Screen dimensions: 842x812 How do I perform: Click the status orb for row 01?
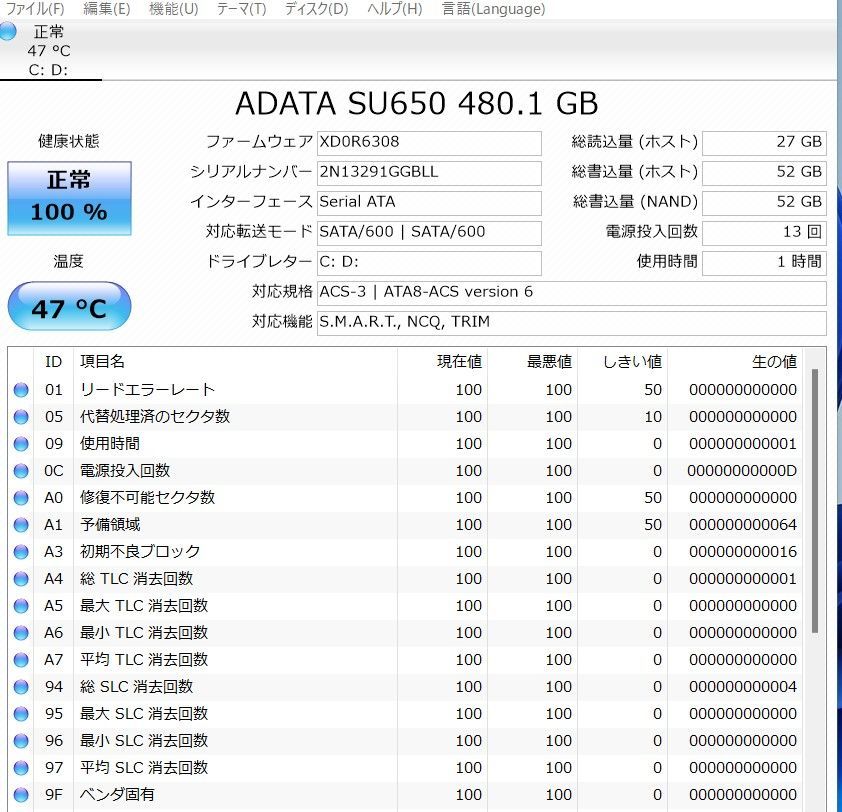click(21, 390)
